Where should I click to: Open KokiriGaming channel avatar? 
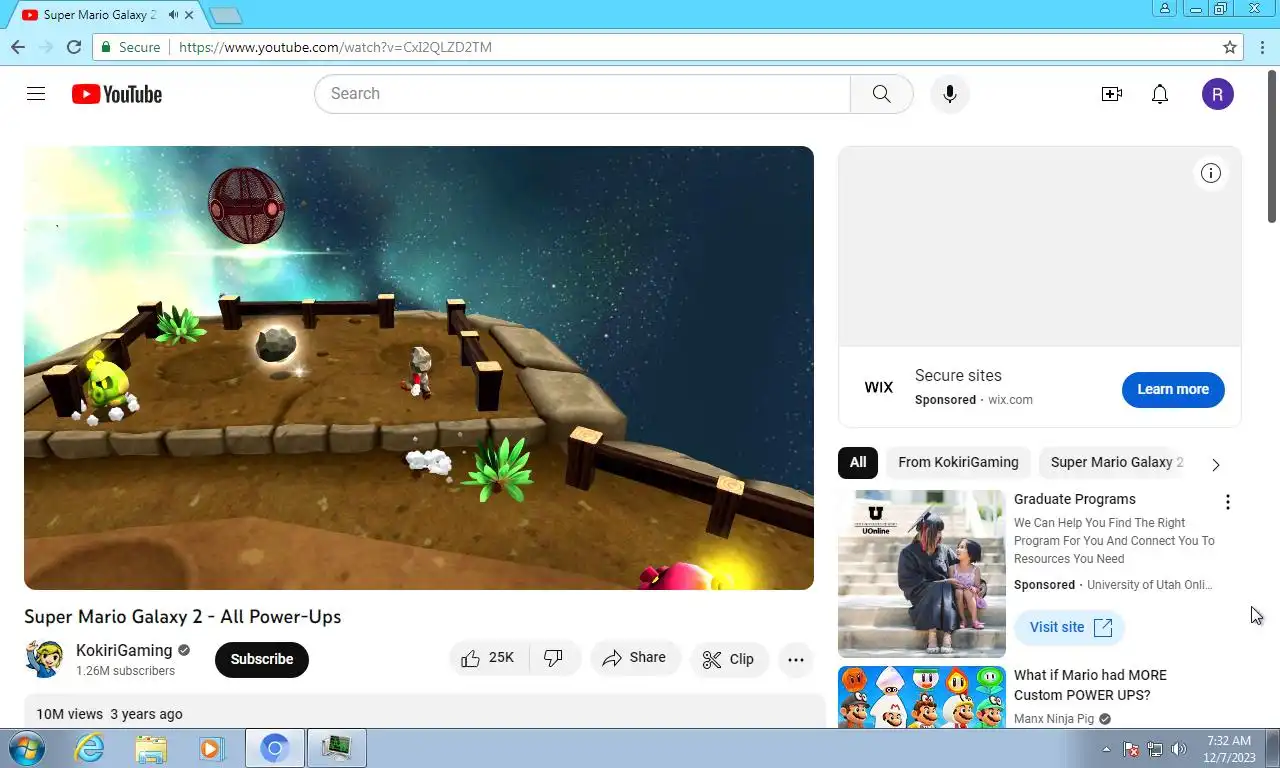click(x=44, y=659)
